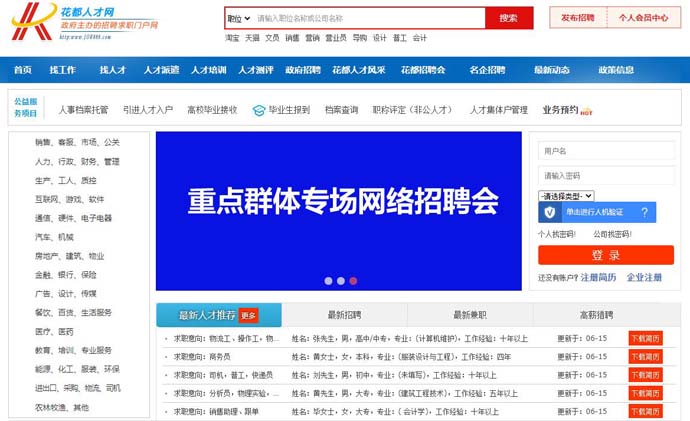Download resume for 商务员 row
Screen dimensions: 690x421
point(646,357)
